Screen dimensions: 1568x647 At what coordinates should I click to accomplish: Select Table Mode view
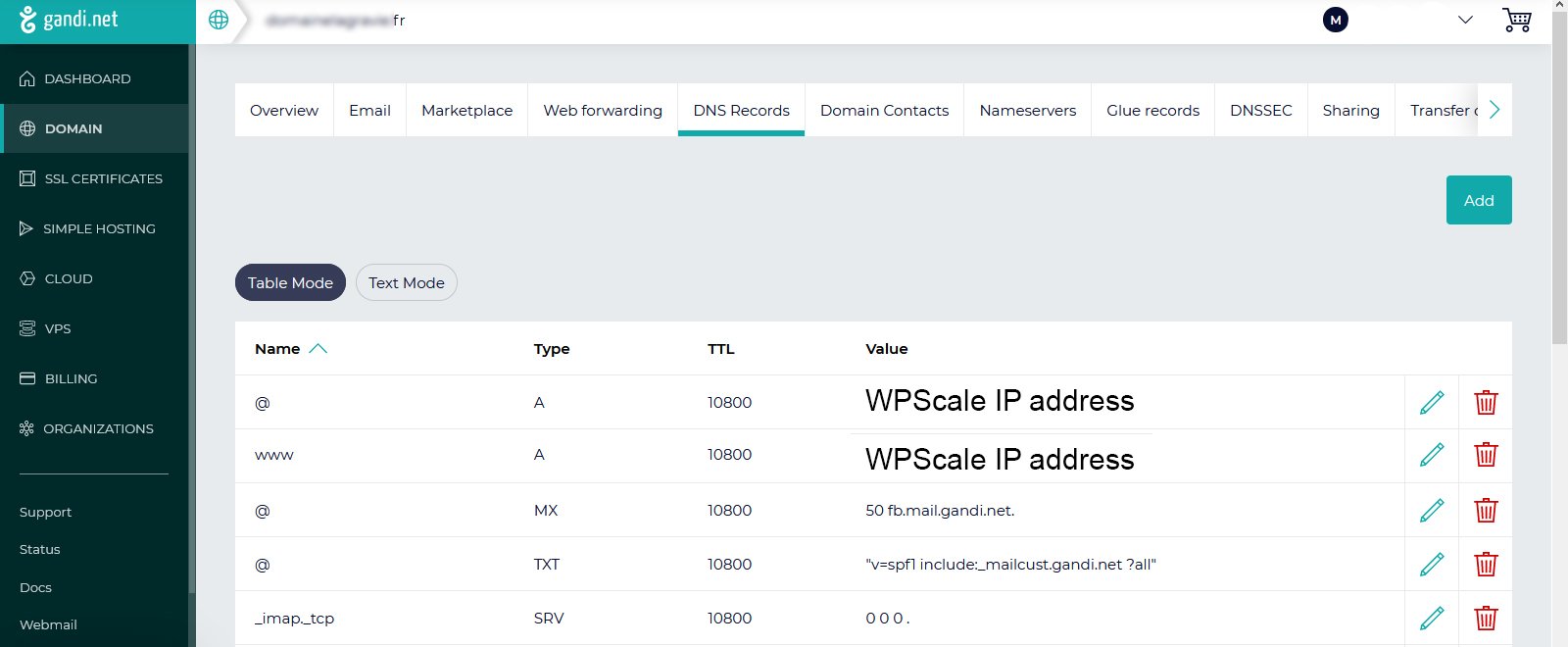(290, 283)
